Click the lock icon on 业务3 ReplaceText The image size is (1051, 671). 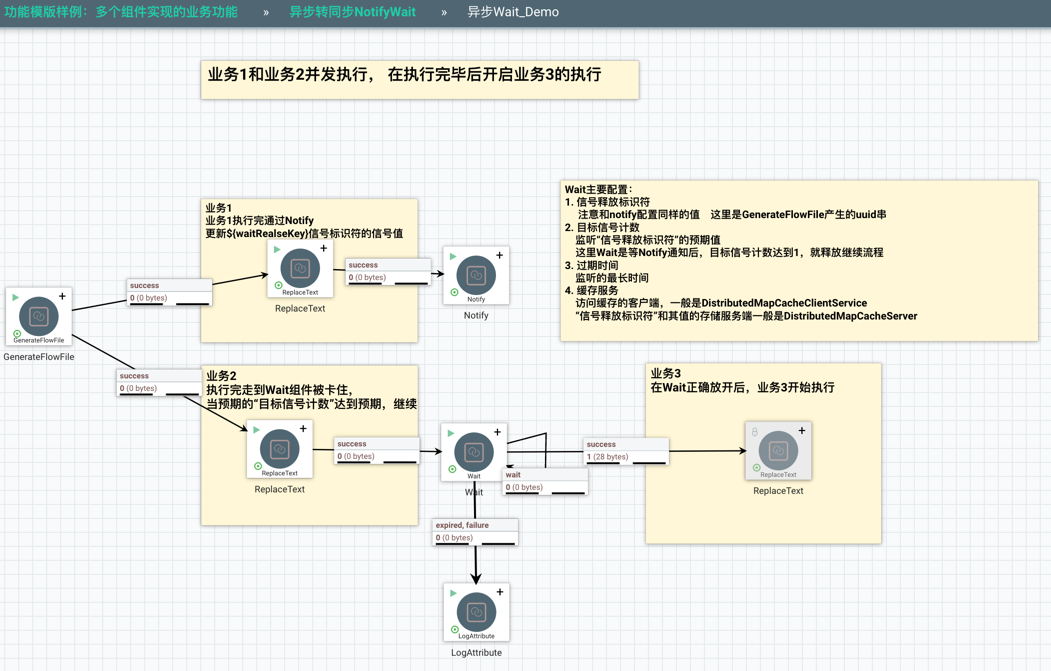point(755,432)
